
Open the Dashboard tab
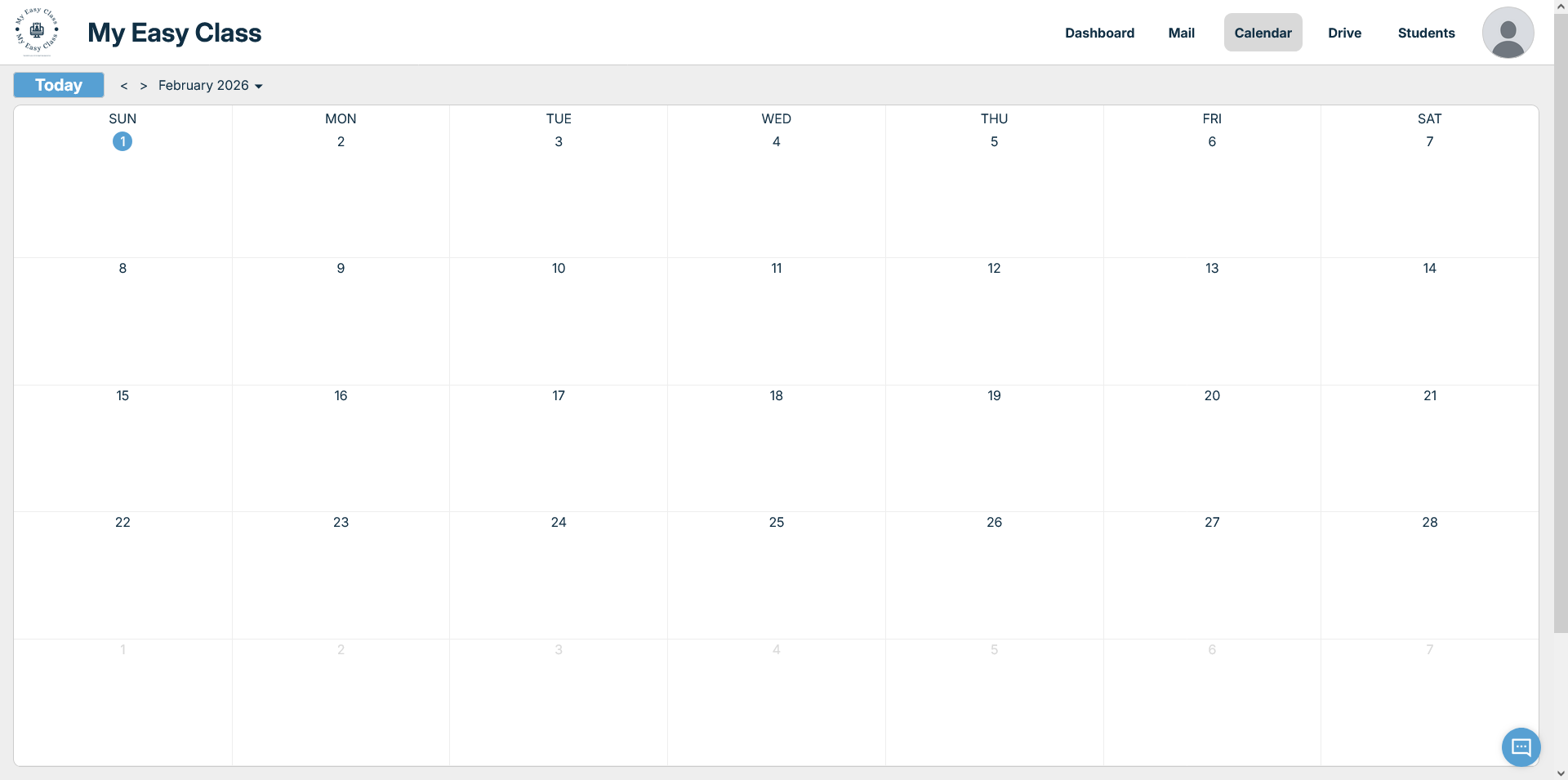click(x=1099, y=33)
